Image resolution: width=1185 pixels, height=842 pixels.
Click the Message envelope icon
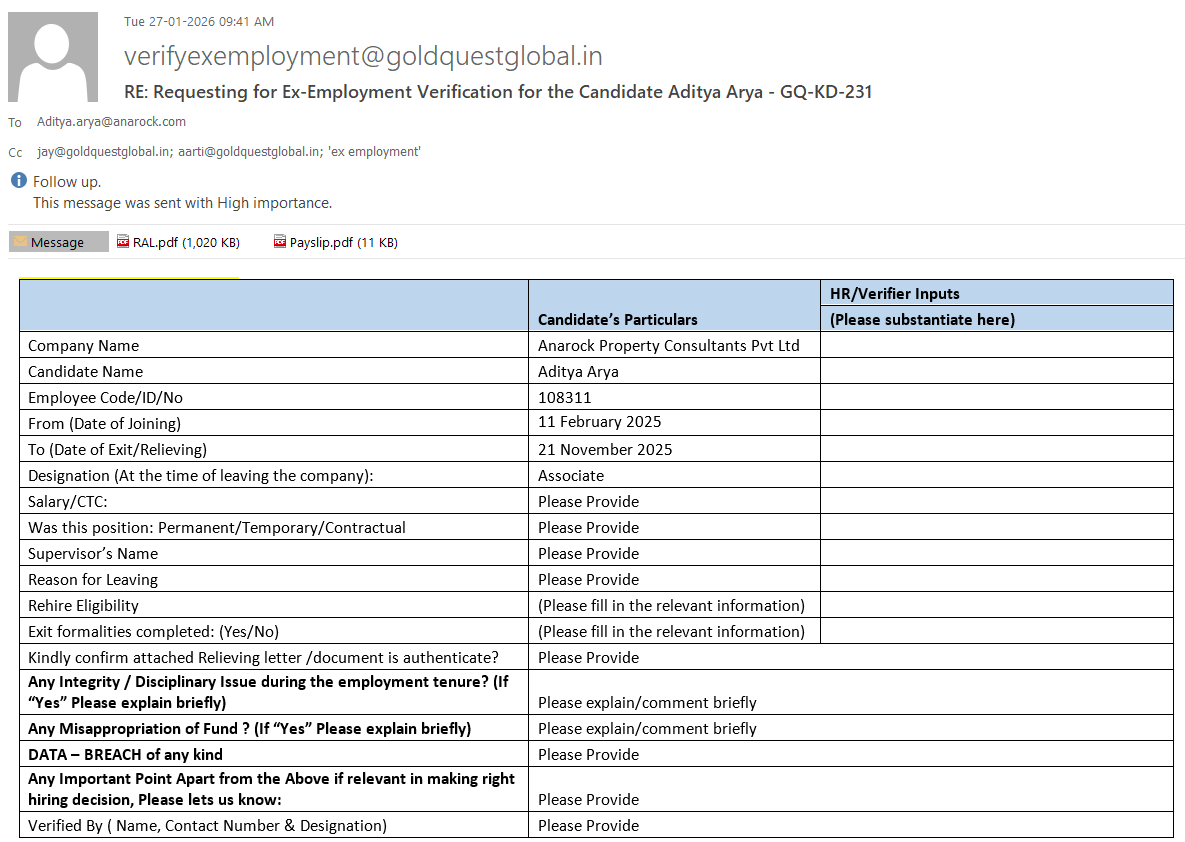tap(20, 242)
